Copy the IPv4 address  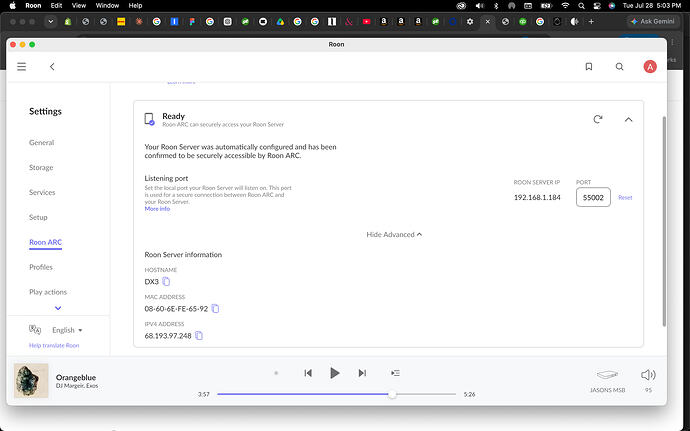[x=199, y=335]
